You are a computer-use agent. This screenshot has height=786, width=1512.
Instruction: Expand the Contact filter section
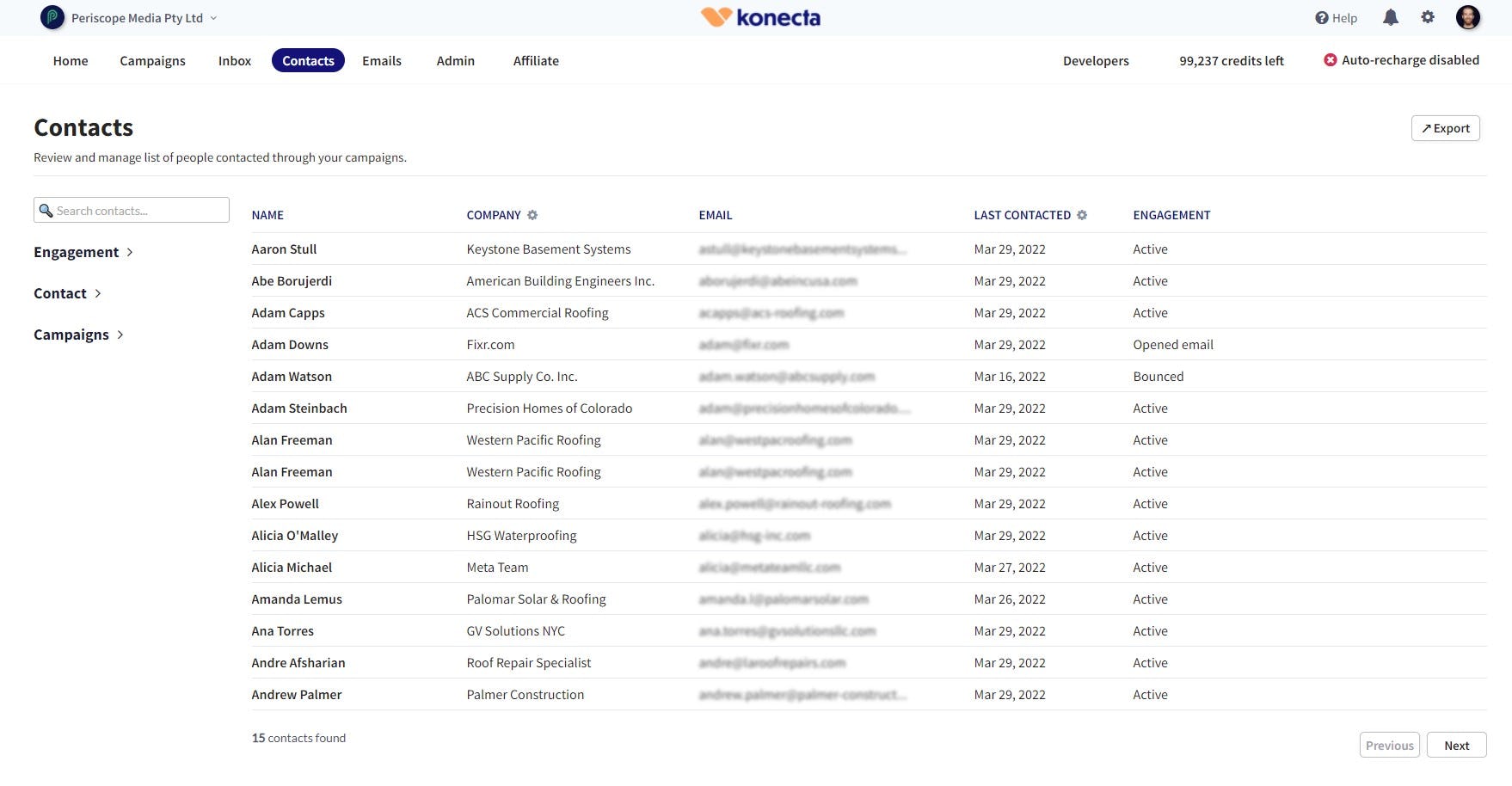(68, 293)
